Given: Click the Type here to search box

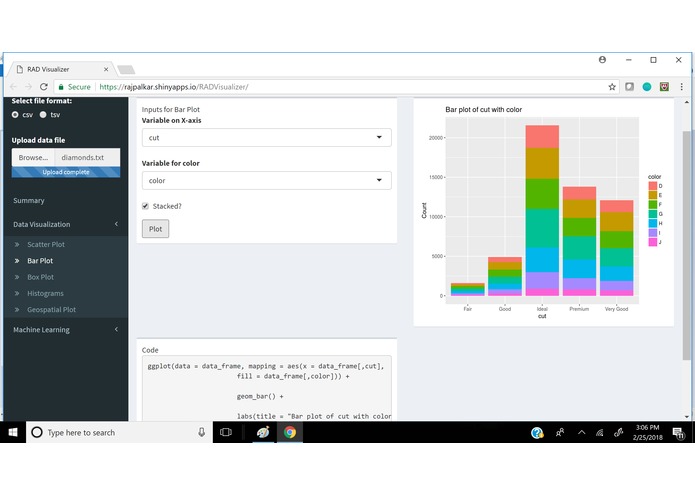Looking at the screenshot, I should click(x=119, y=432).
